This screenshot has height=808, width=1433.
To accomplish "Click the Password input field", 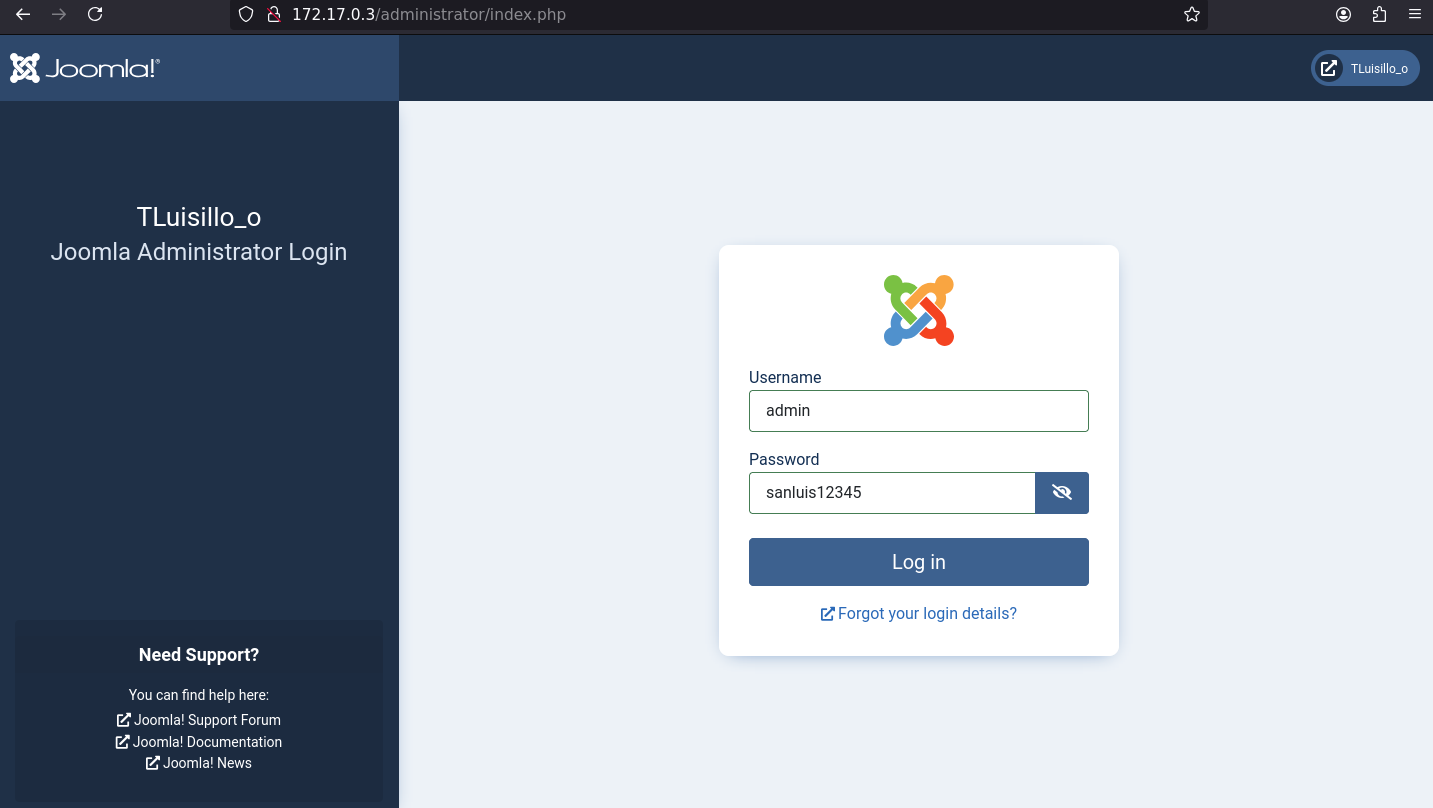I will click(x=892, y=493).
